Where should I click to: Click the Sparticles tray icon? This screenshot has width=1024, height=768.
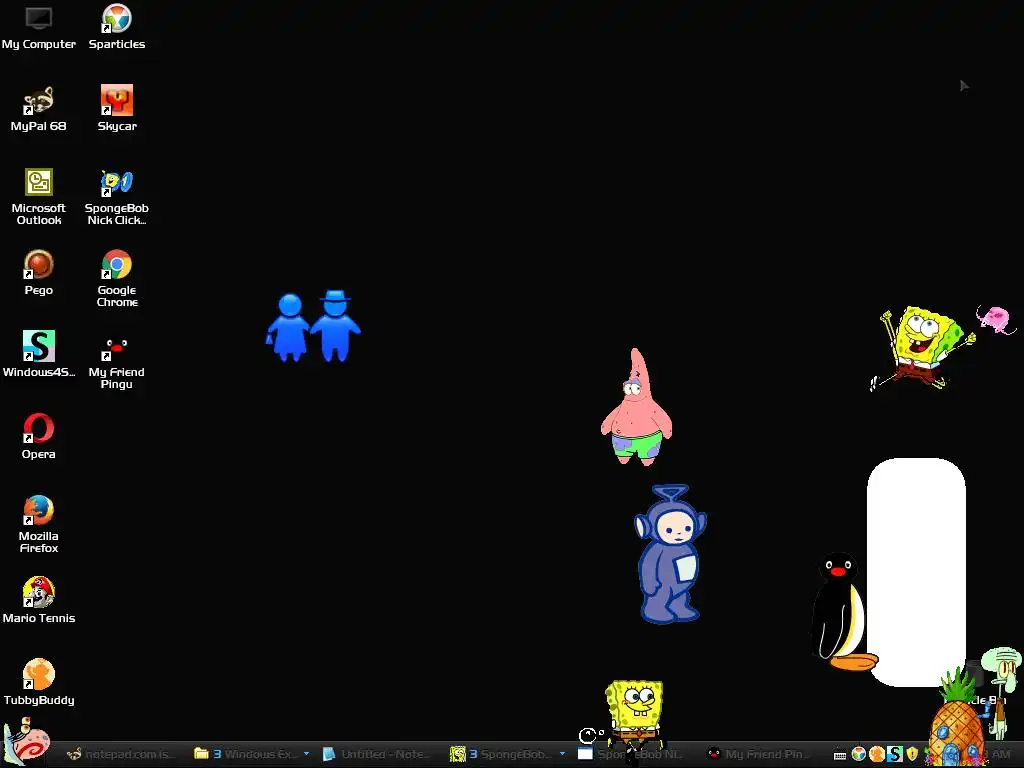click(859, 755)
